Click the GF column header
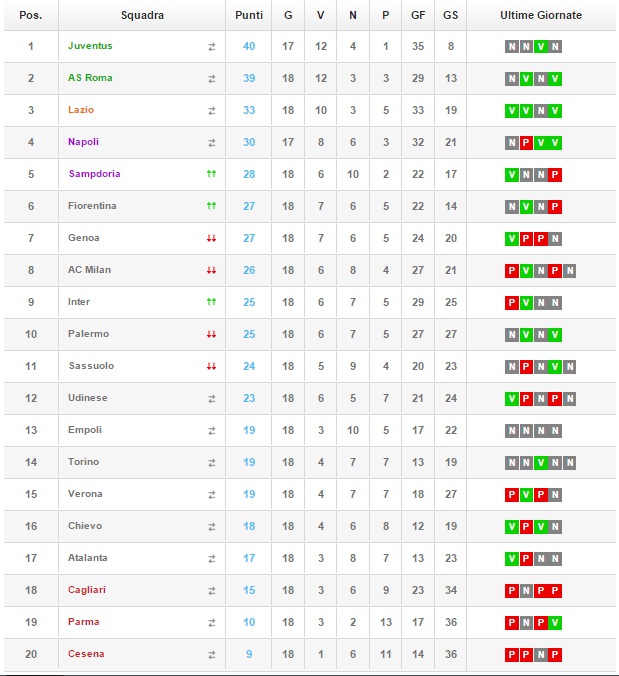Image resolution: width=619 pixels, height=676 pixels. click(x=418, y=15)
